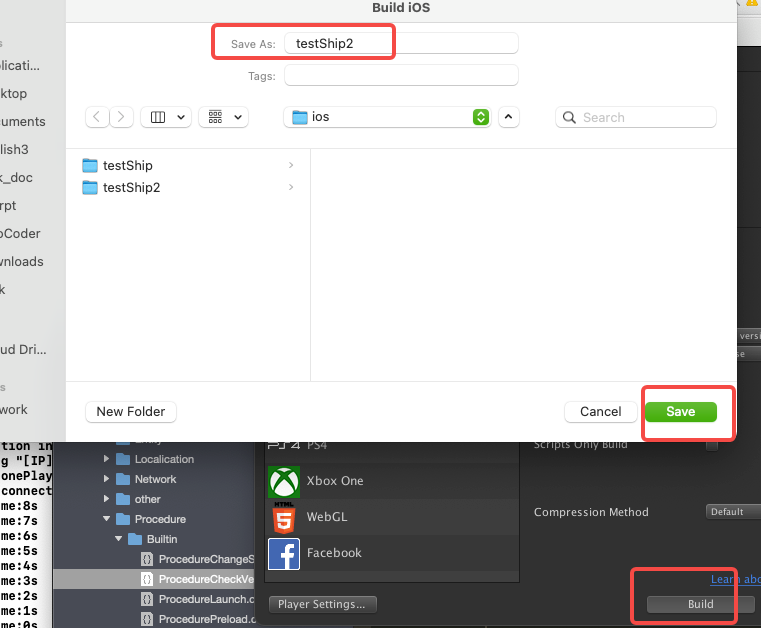Select the Network sidebar entry
Image resolution: width=761 pixels, height=628 pixels.
tap(14, 410)
